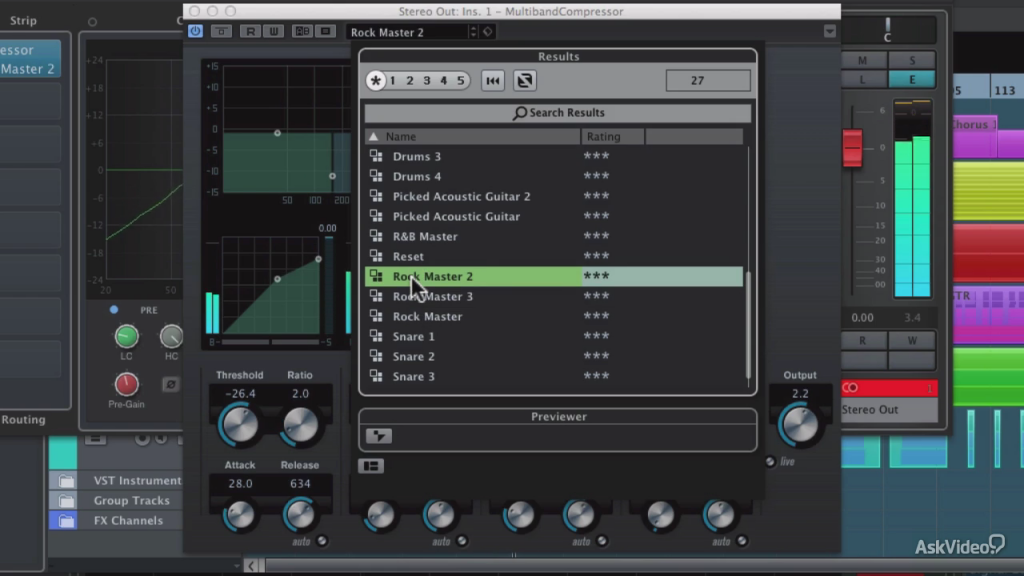Click the Release value 634
This screenshot has width=1024, height=576.
(x=300, y=484)
